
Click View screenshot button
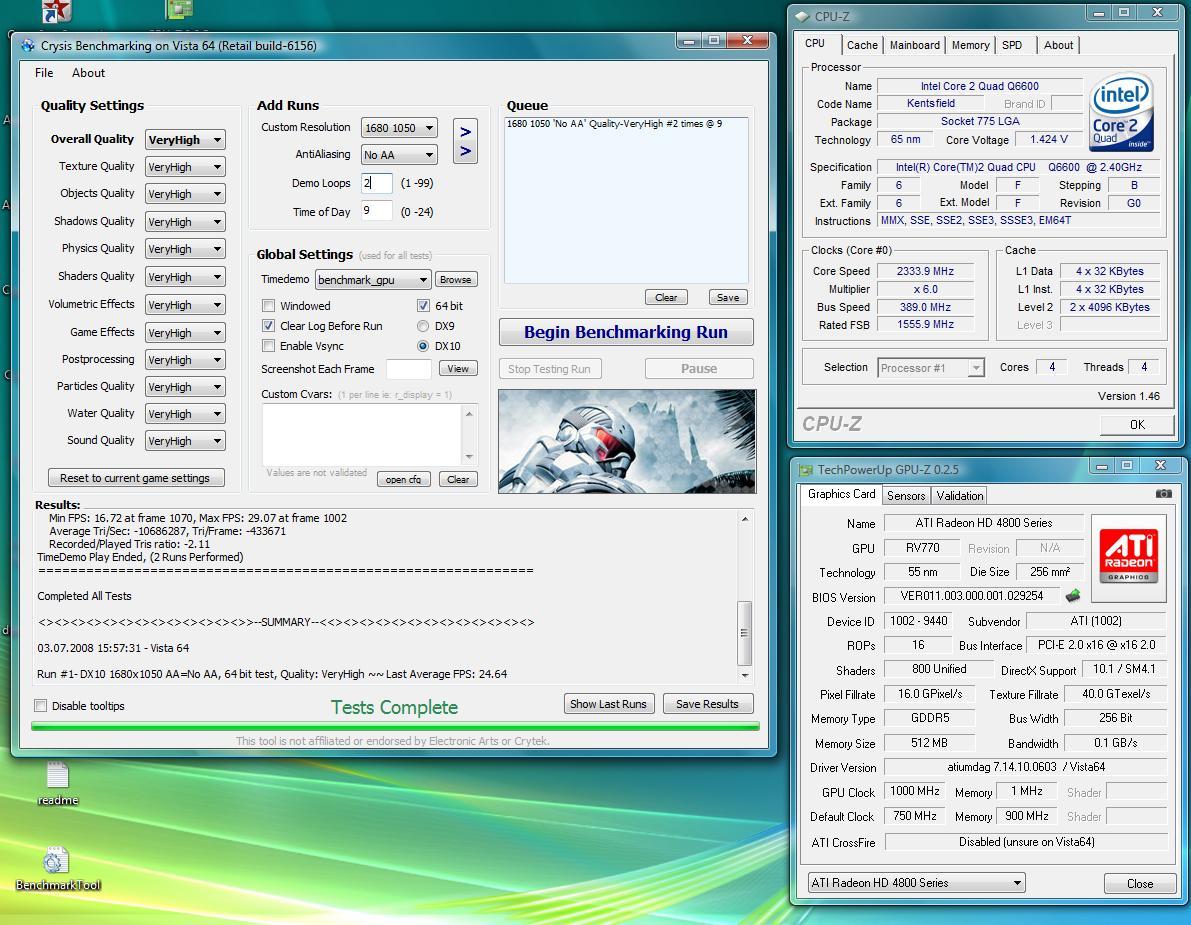(458, 368)
